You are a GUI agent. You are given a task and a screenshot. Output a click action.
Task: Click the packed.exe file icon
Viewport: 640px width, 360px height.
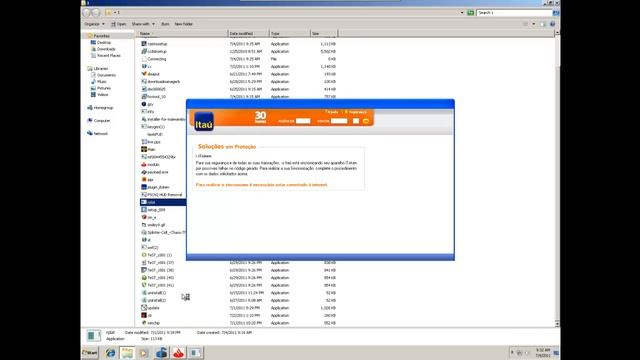pyautogui.click(x=144, y=172)
